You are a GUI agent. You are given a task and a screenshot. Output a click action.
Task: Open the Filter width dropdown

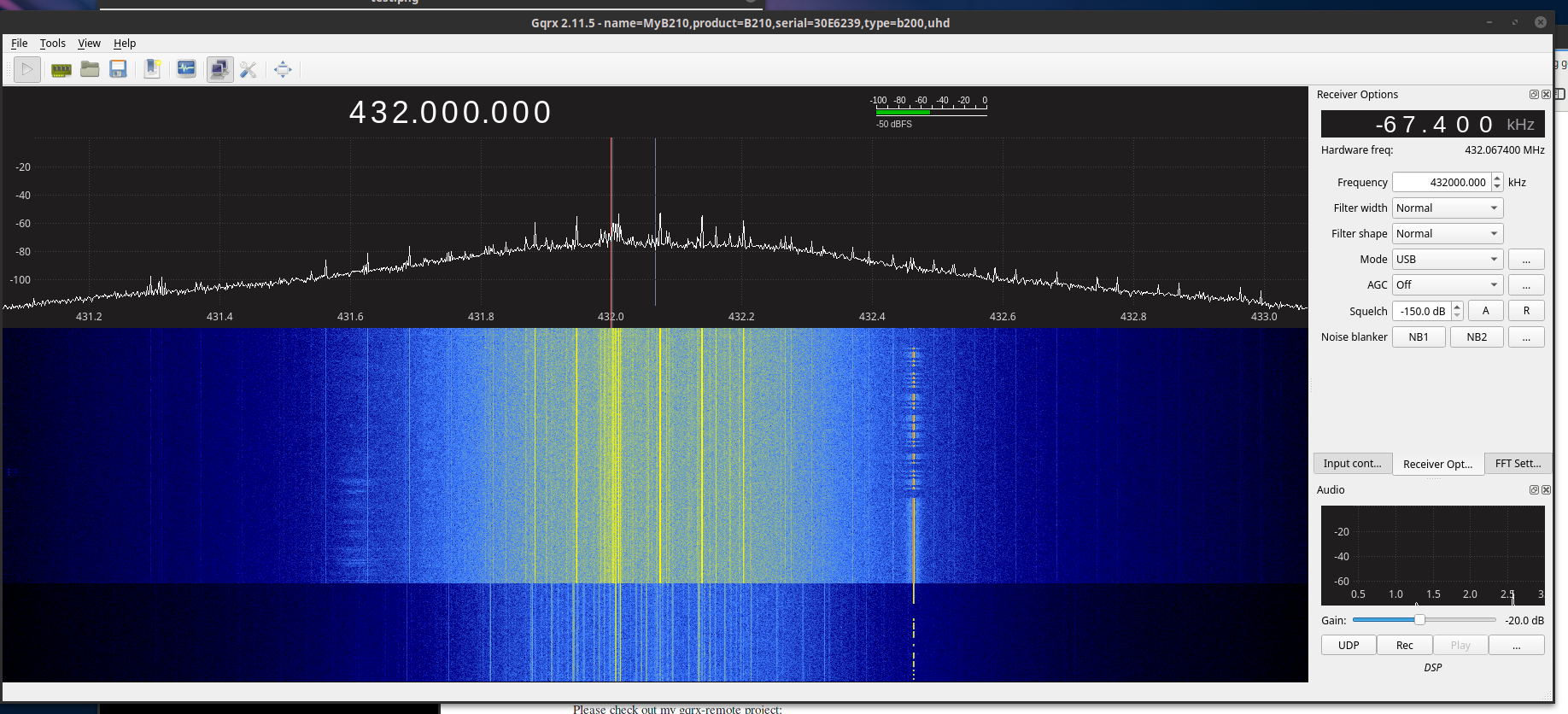coord(1447,208)
